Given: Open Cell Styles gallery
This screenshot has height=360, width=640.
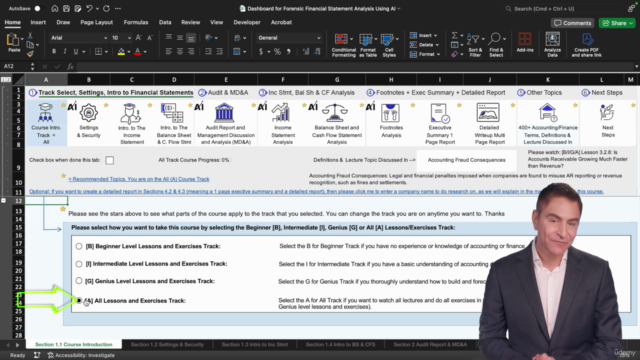Looking at the screenshot, I should (x=389, y=45).
